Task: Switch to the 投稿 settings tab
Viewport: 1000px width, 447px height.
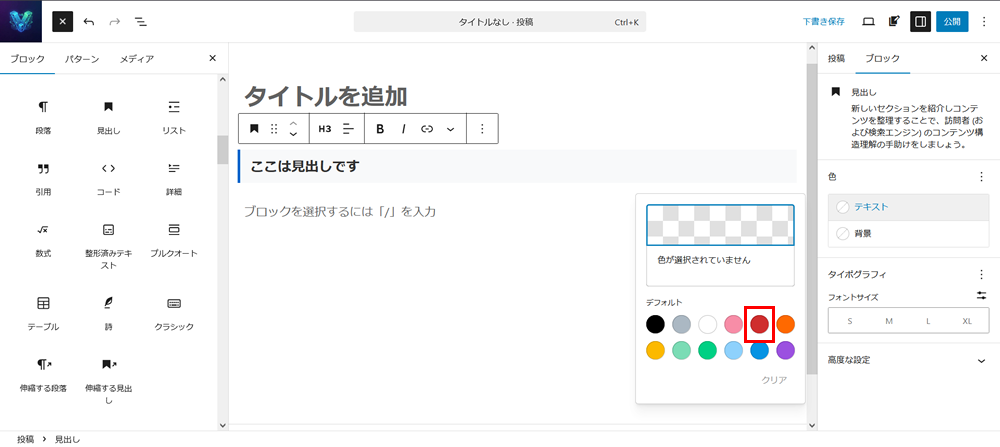Action: pyautogui.click(x=836, y=59)
